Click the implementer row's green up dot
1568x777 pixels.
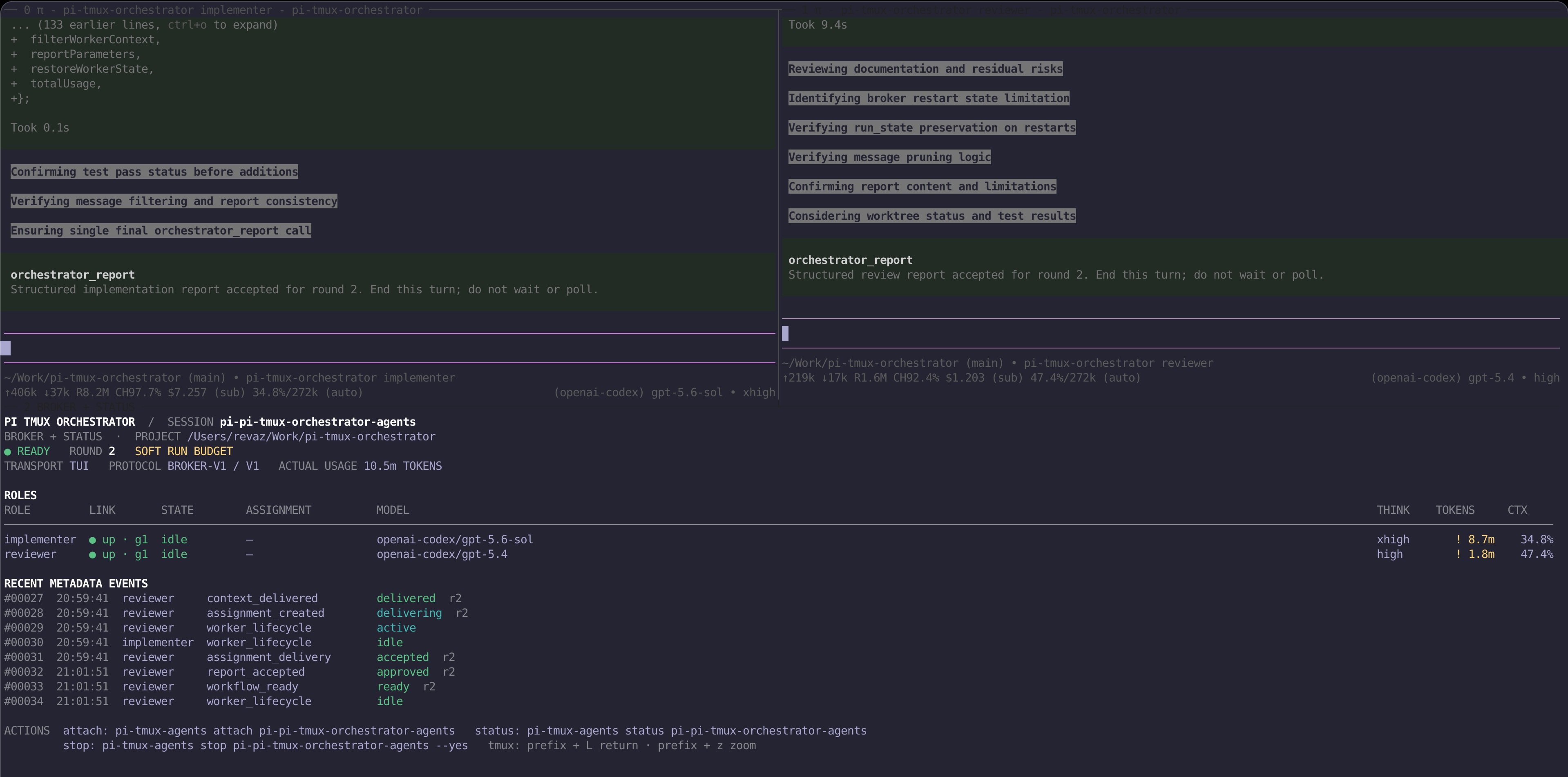pos(92,540)
